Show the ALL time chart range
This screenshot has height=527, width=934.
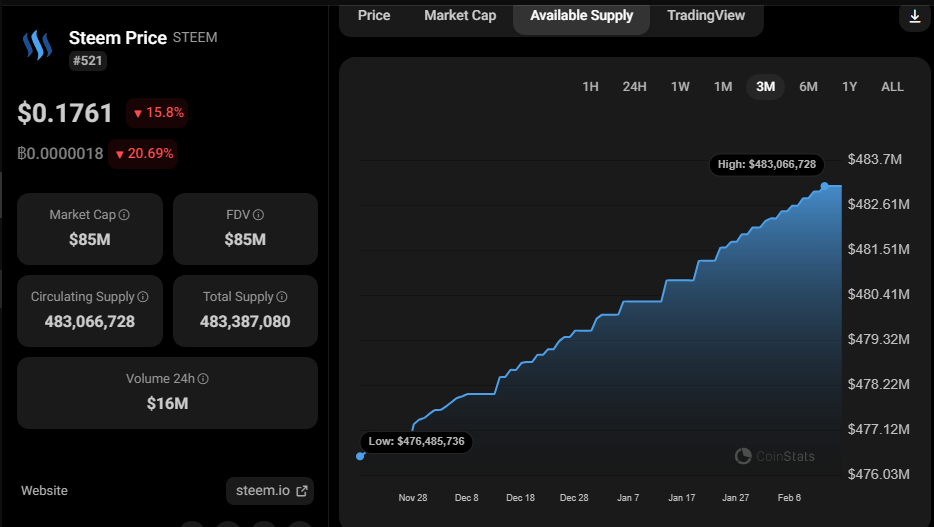892,87
